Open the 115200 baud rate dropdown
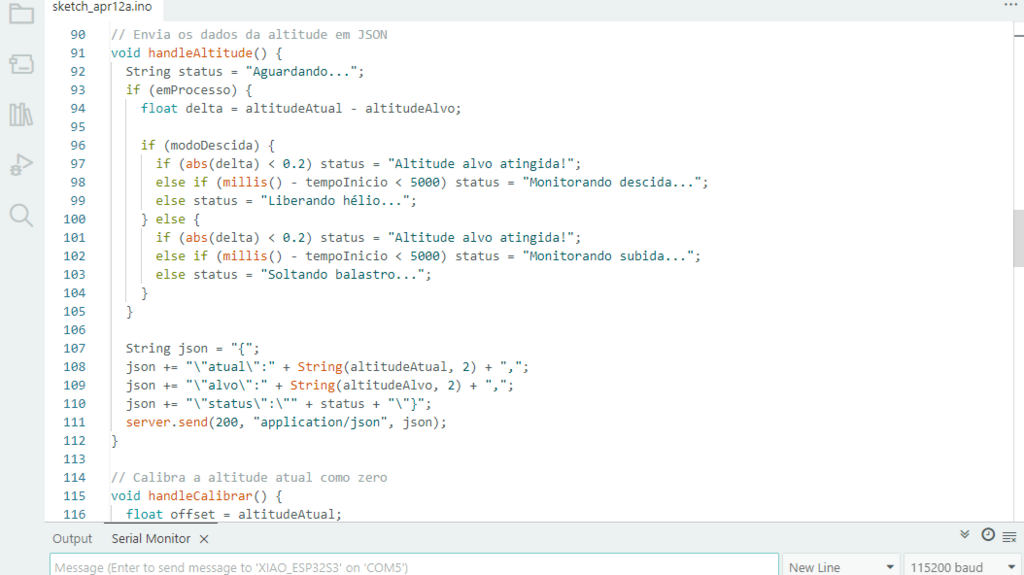Screen dimensions: 1024x575 963,567
